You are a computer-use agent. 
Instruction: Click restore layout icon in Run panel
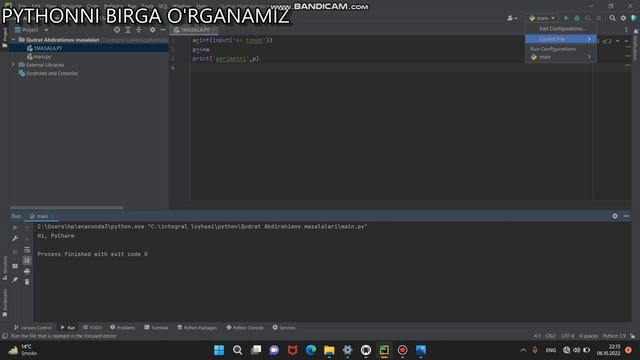15,266
